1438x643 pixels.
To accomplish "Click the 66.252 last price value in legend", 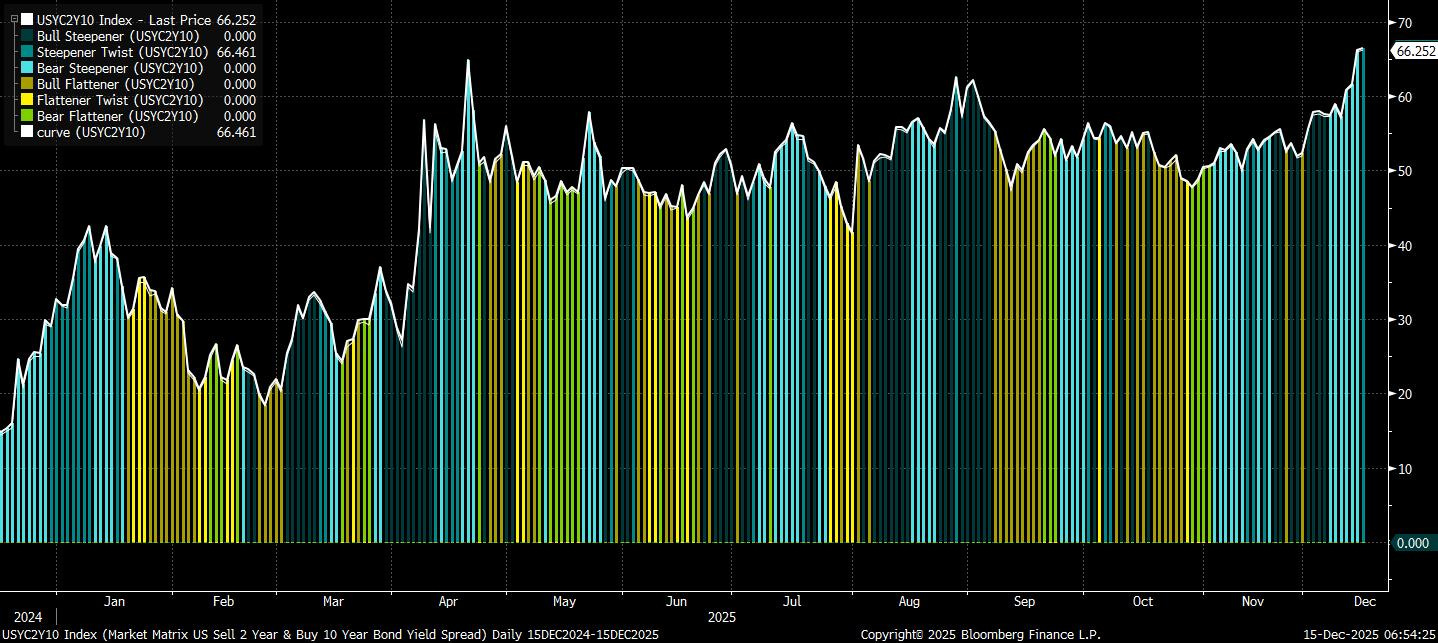I will tap(236, 20).
